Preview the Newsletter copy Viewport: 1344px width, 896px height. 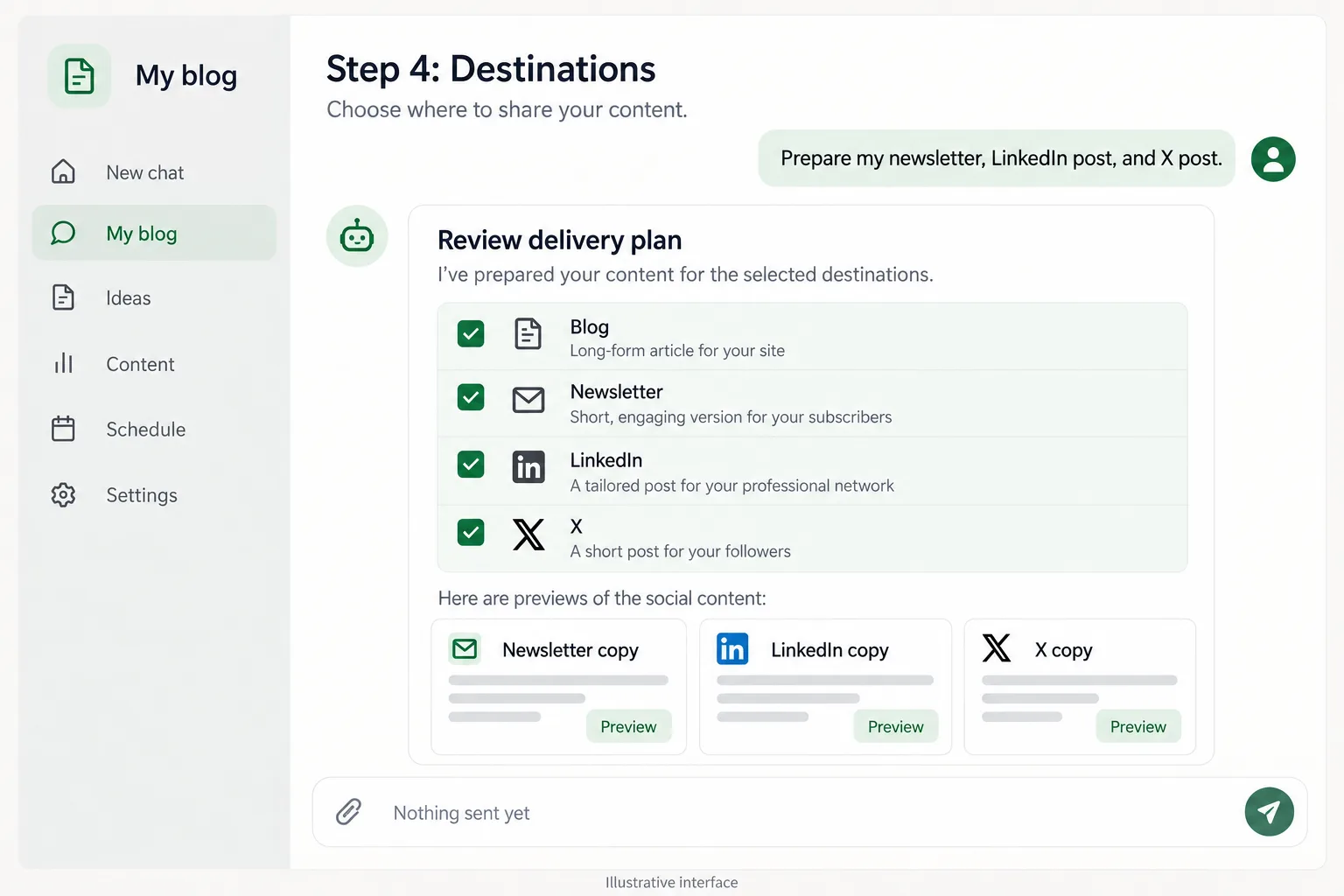[x=628, y=726]
